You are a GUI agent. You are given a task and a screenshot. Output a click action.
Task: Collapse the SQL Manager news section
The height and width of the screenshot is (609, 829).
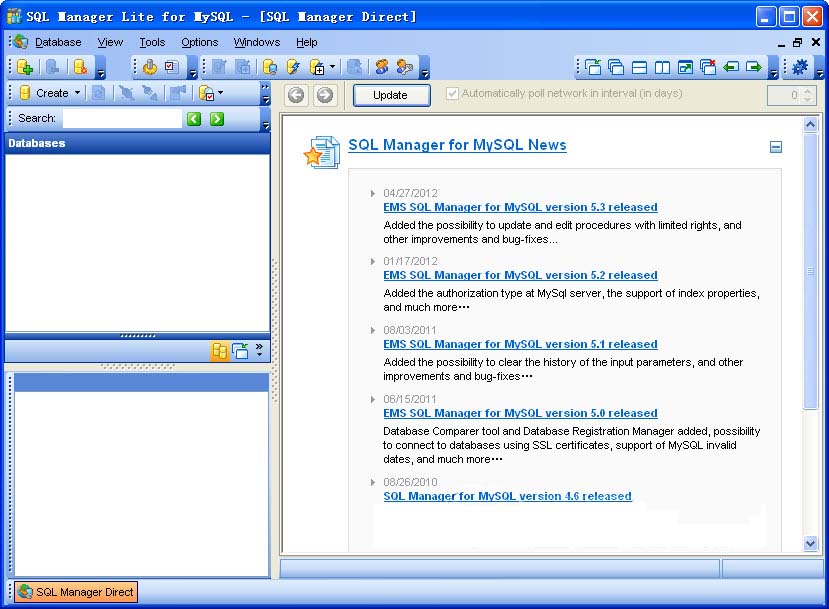click(x=776, y=147)
